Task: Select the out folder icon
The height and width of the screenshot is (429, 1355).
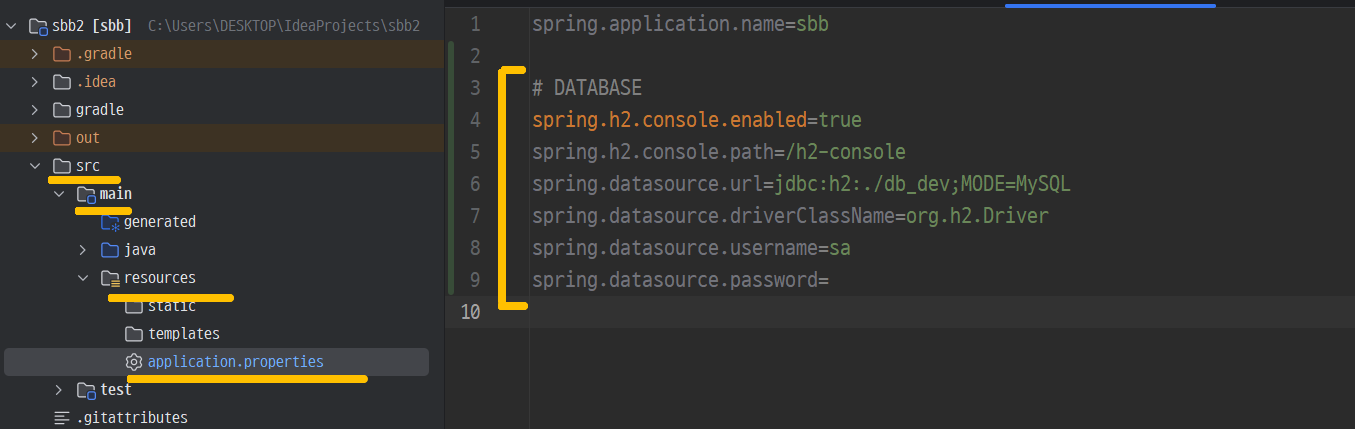Action: (x=62, y=138)
